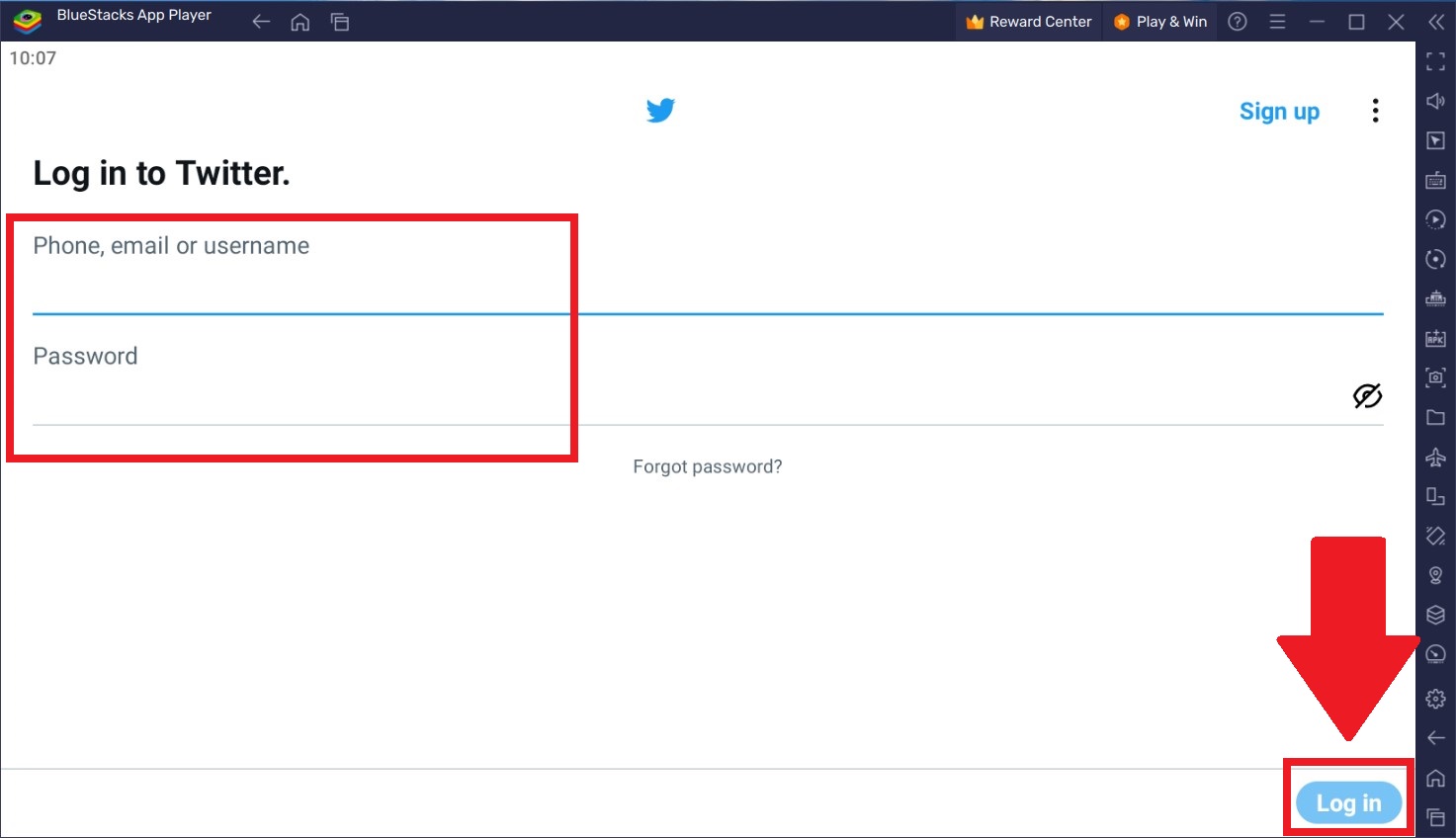Rotate screen using sidebar rotate icon

(1436, 496)
